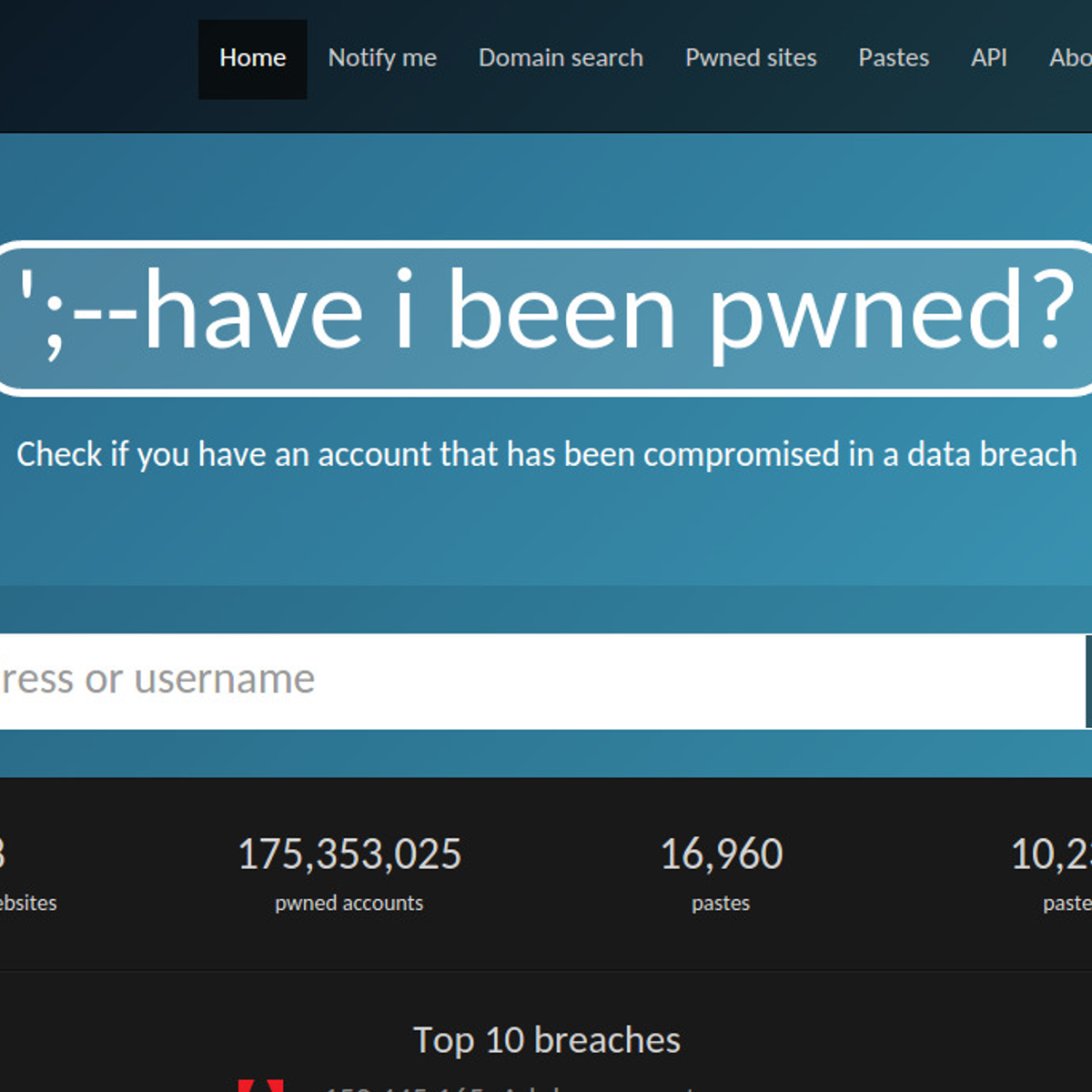Image resolution: width=1092 pixels, height=1092 pixels.
Task: Click the 'pwned accounts' label
Action: (x=349, y=903)
